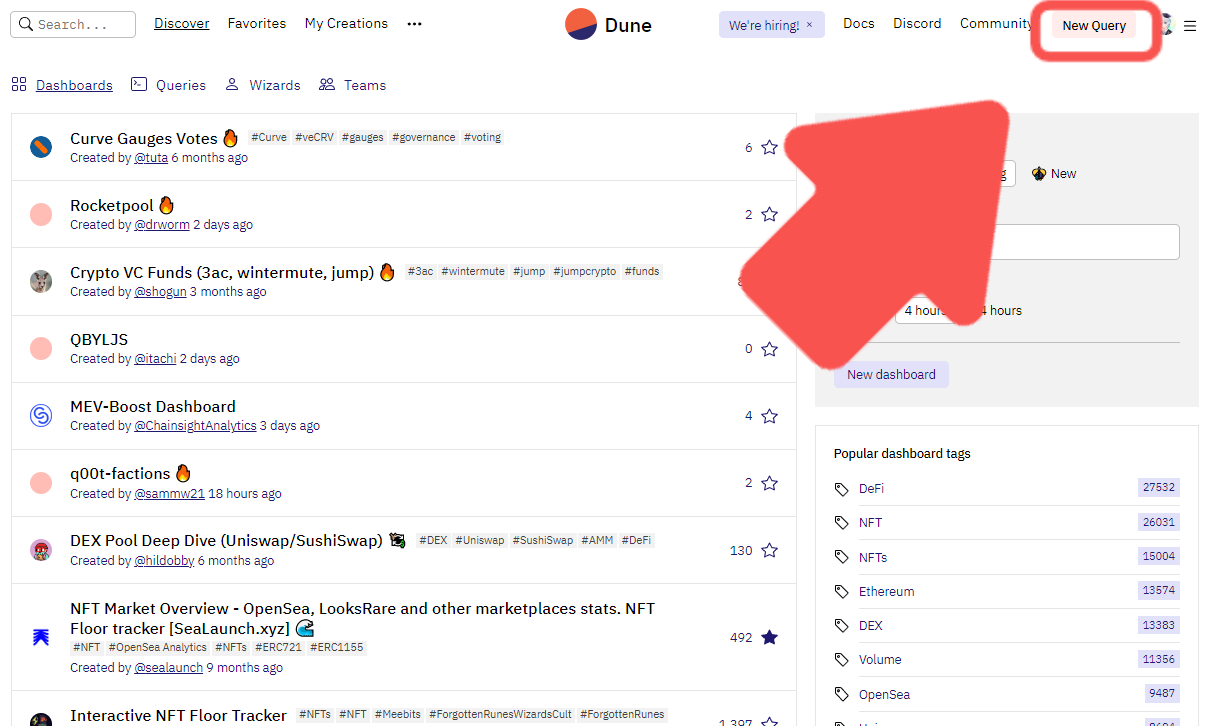1212x726 pixels.
Task: Focus the Search field in top bar
Action: click(73, 25)
